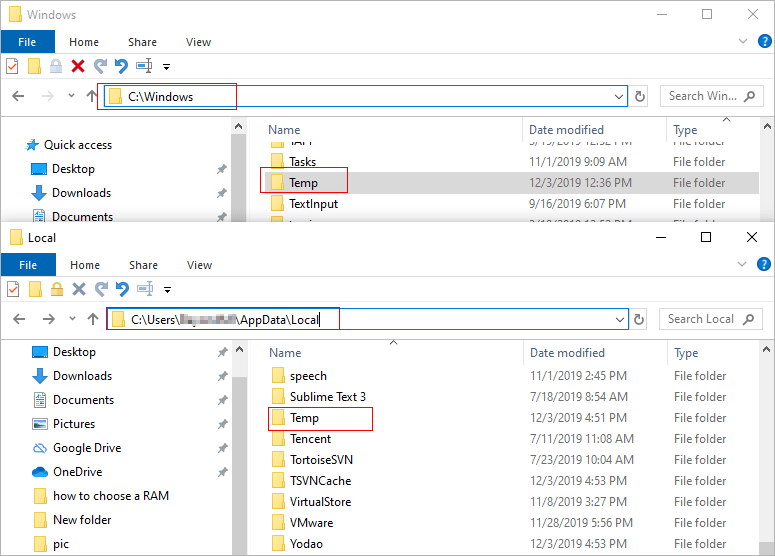Click Rename icon in Local window toolbar
The image size is (775, 556).
pyautogui.click(x=145, y=289)
